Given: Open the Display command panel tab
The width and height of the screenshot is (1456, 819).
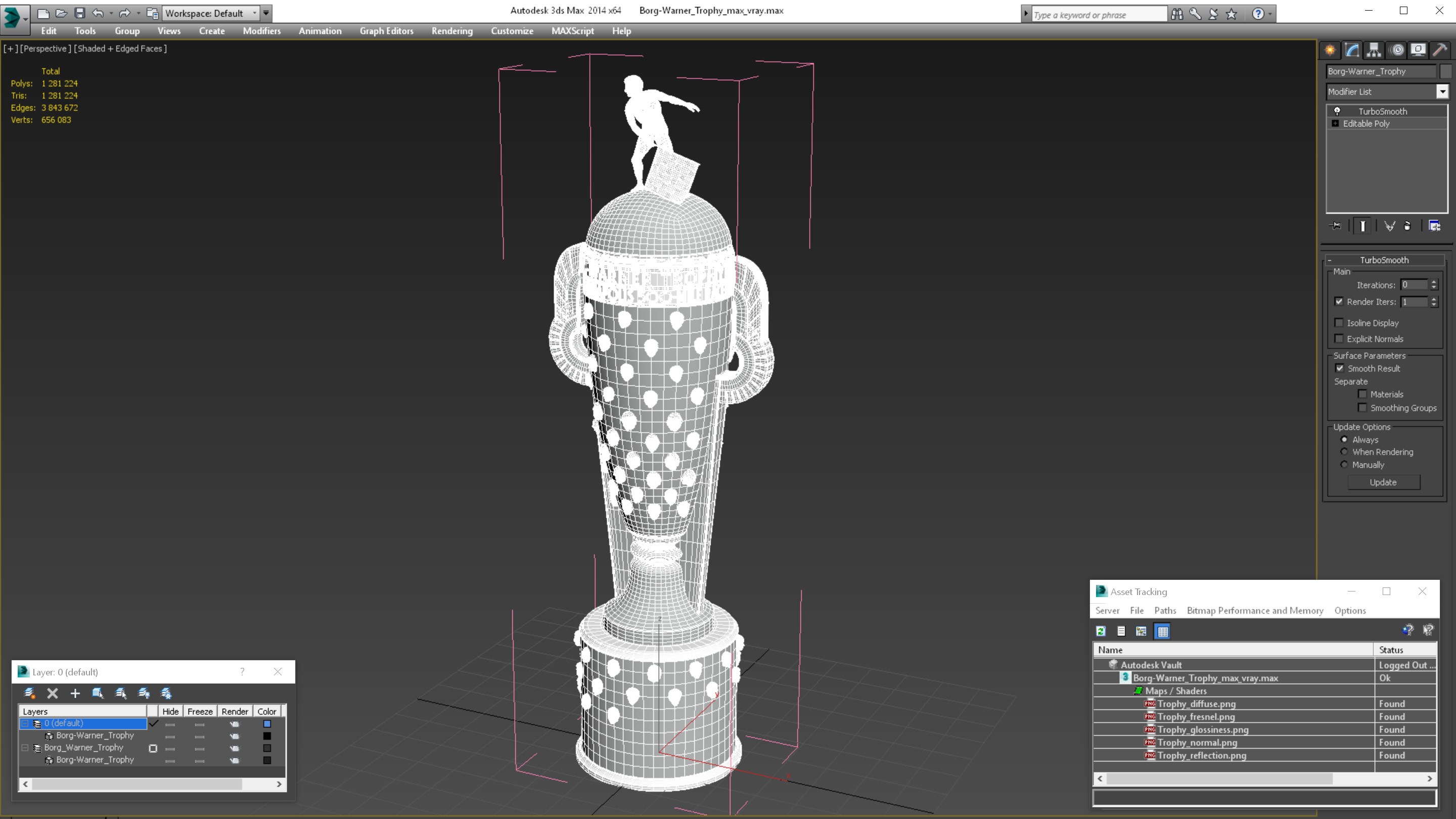Looking at the screenshot, I should pos(1418,50).
